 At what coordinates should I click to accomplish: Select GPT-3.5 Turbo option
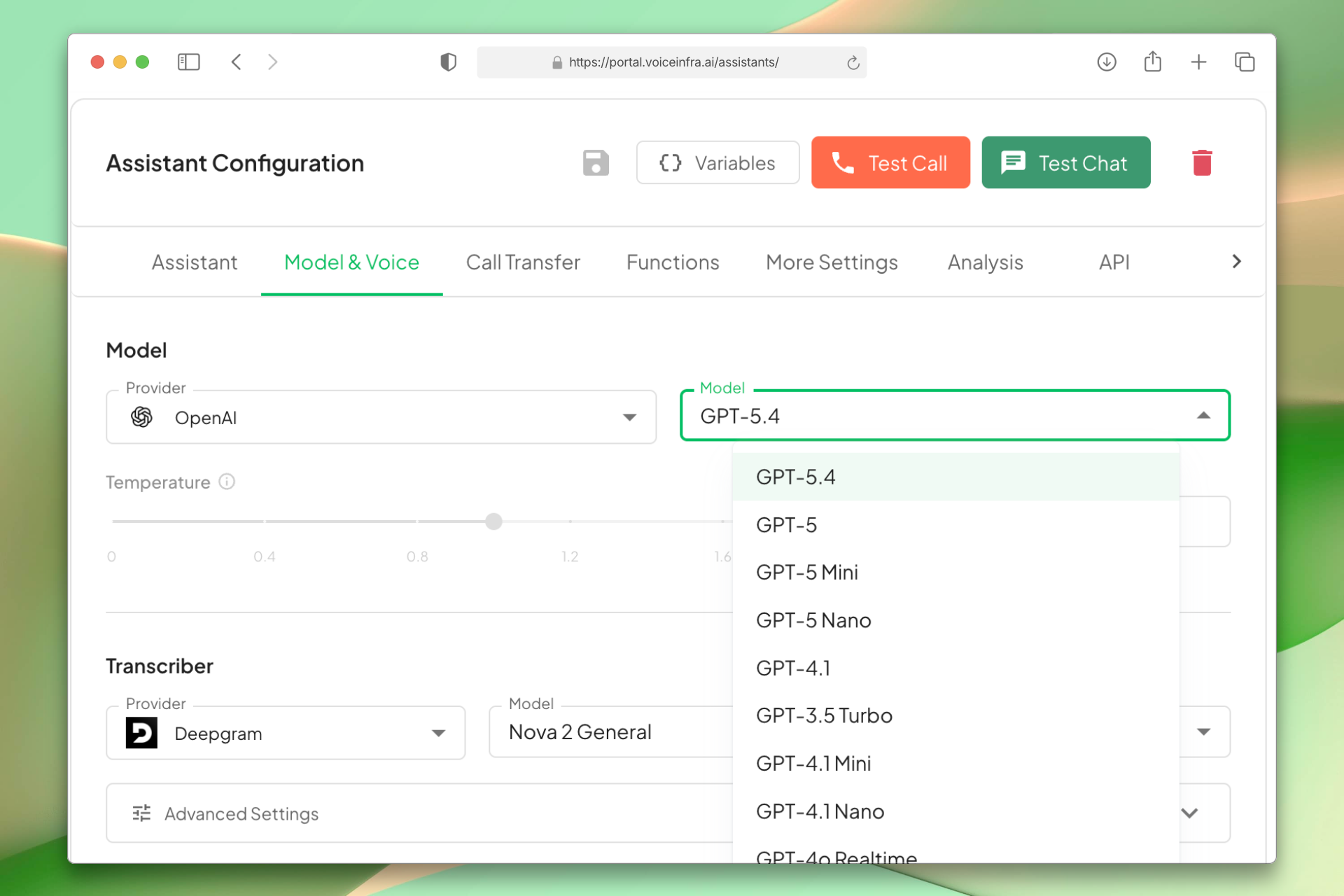coord(955,715)
